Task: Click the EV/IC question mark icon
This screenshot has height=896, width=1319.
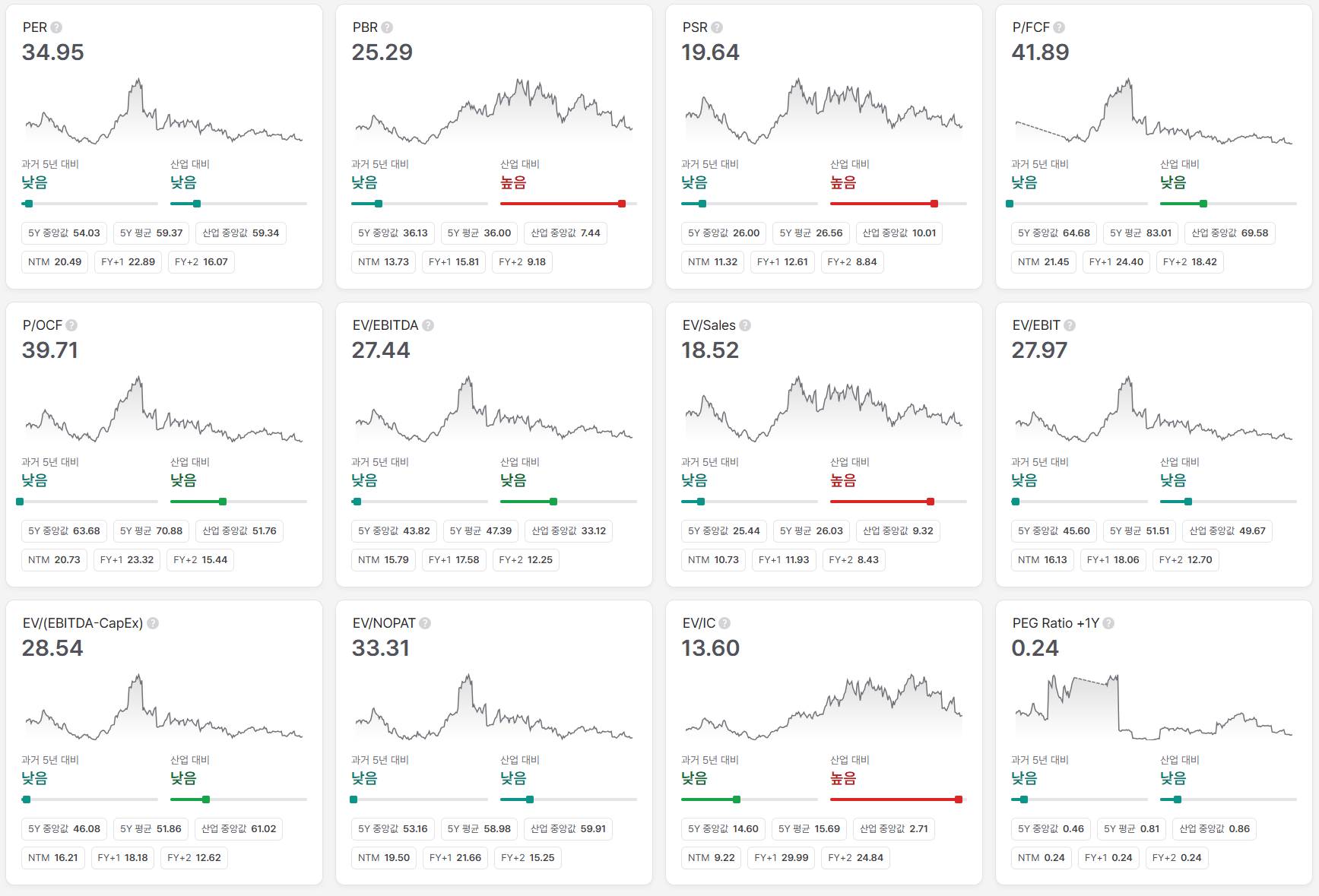Action: coord(724,623)
